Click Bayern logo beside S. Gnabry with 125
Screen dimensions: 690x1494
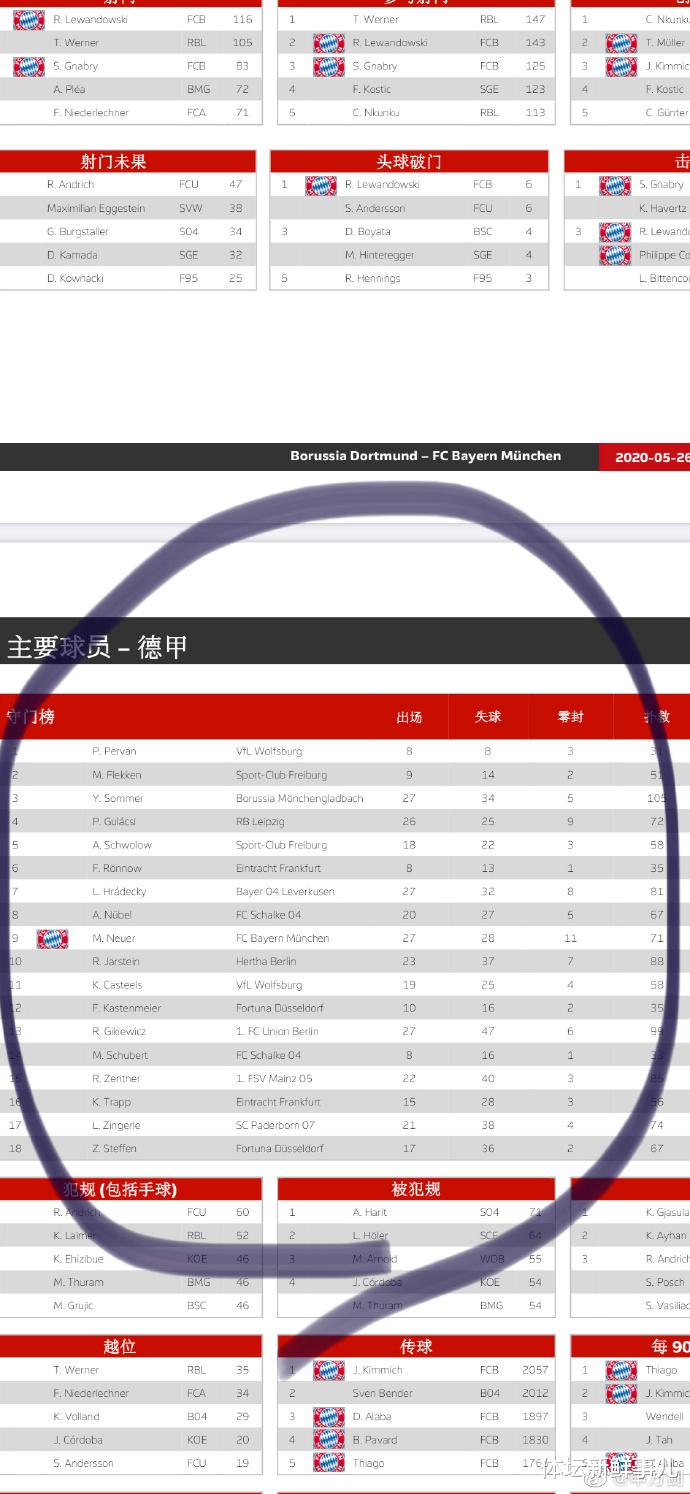[329, 66]
